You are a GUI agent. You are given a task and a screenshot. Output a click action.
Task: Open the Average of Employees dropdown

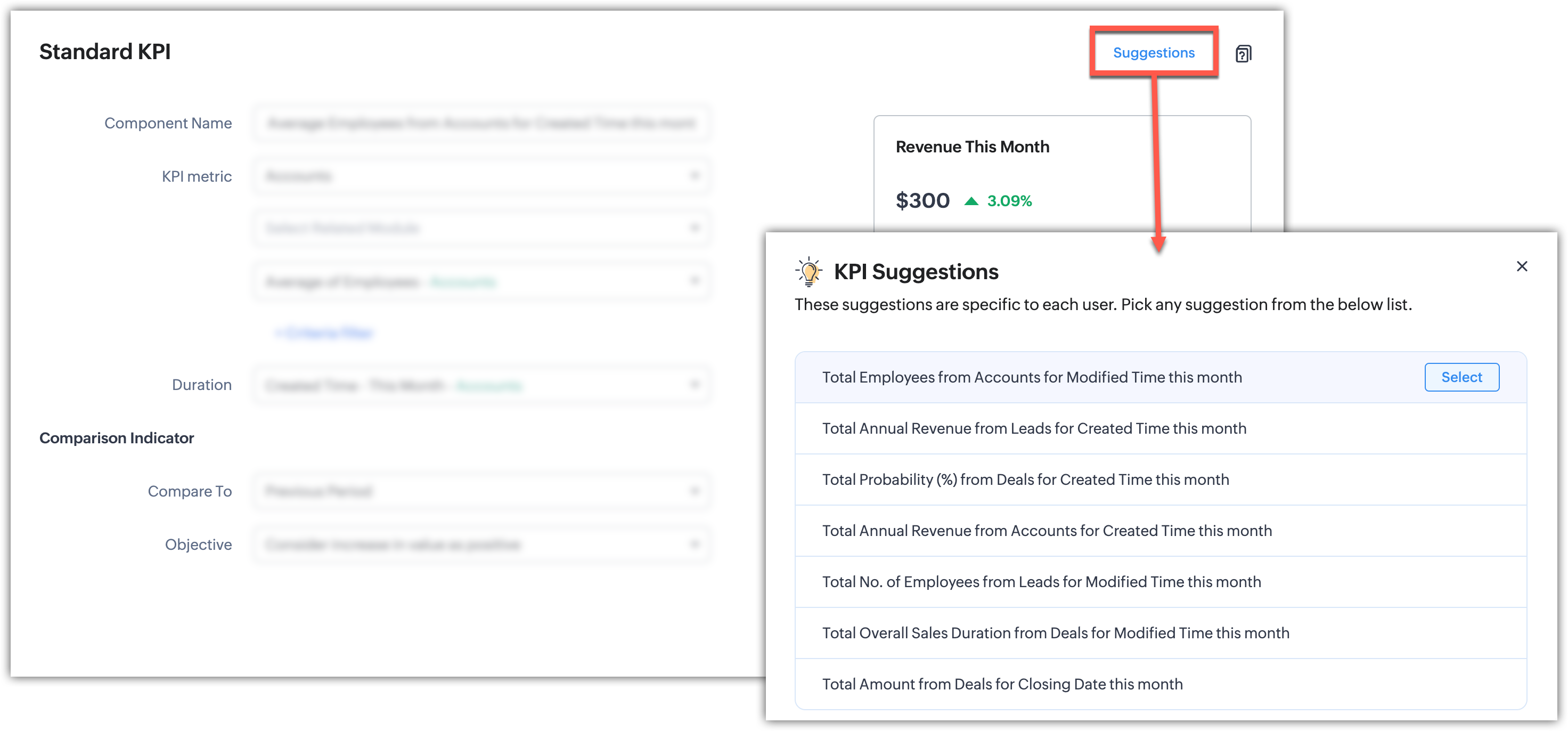[481, 281]
